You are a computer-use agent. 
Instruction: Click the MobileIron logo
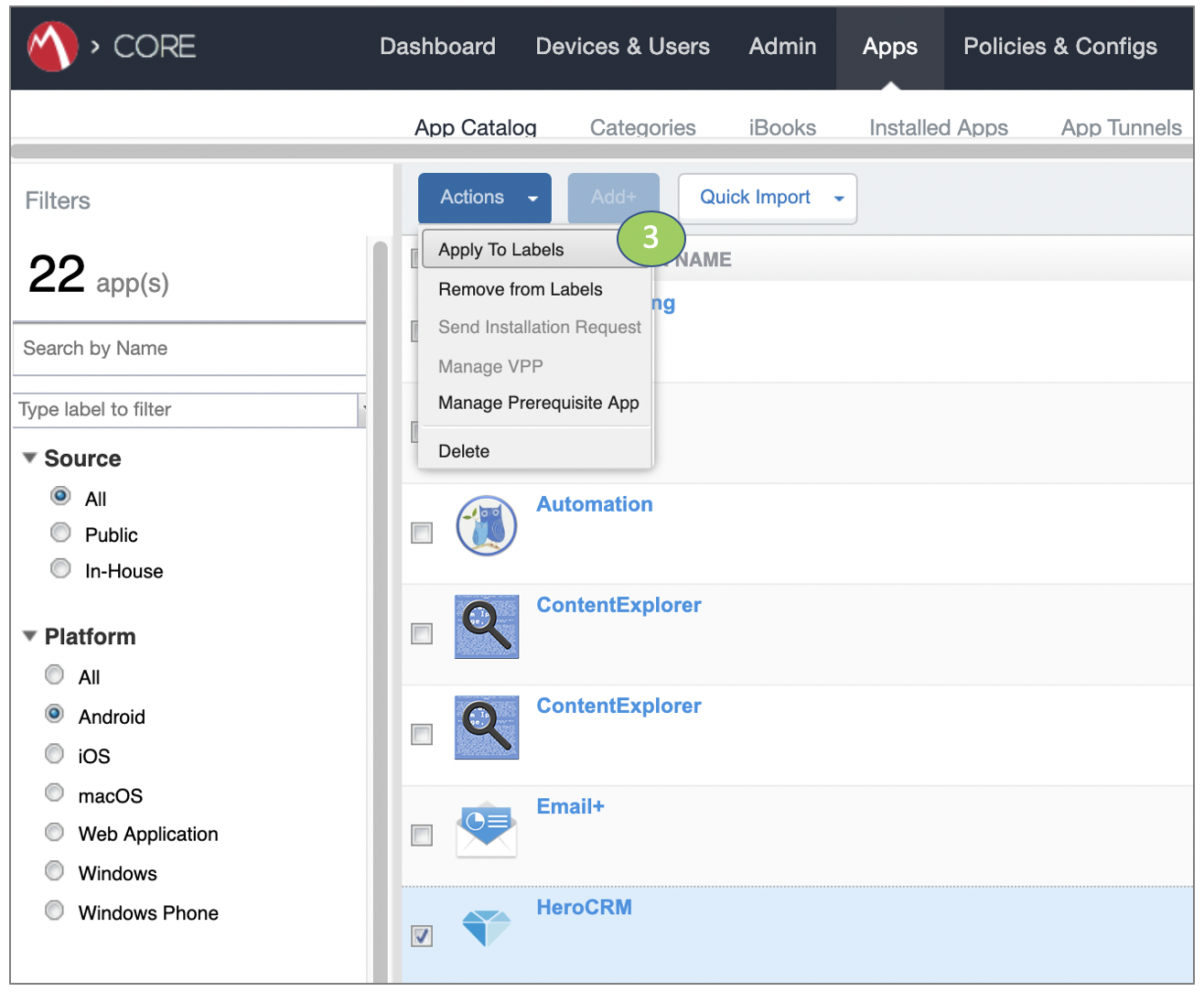coord(52,47)
